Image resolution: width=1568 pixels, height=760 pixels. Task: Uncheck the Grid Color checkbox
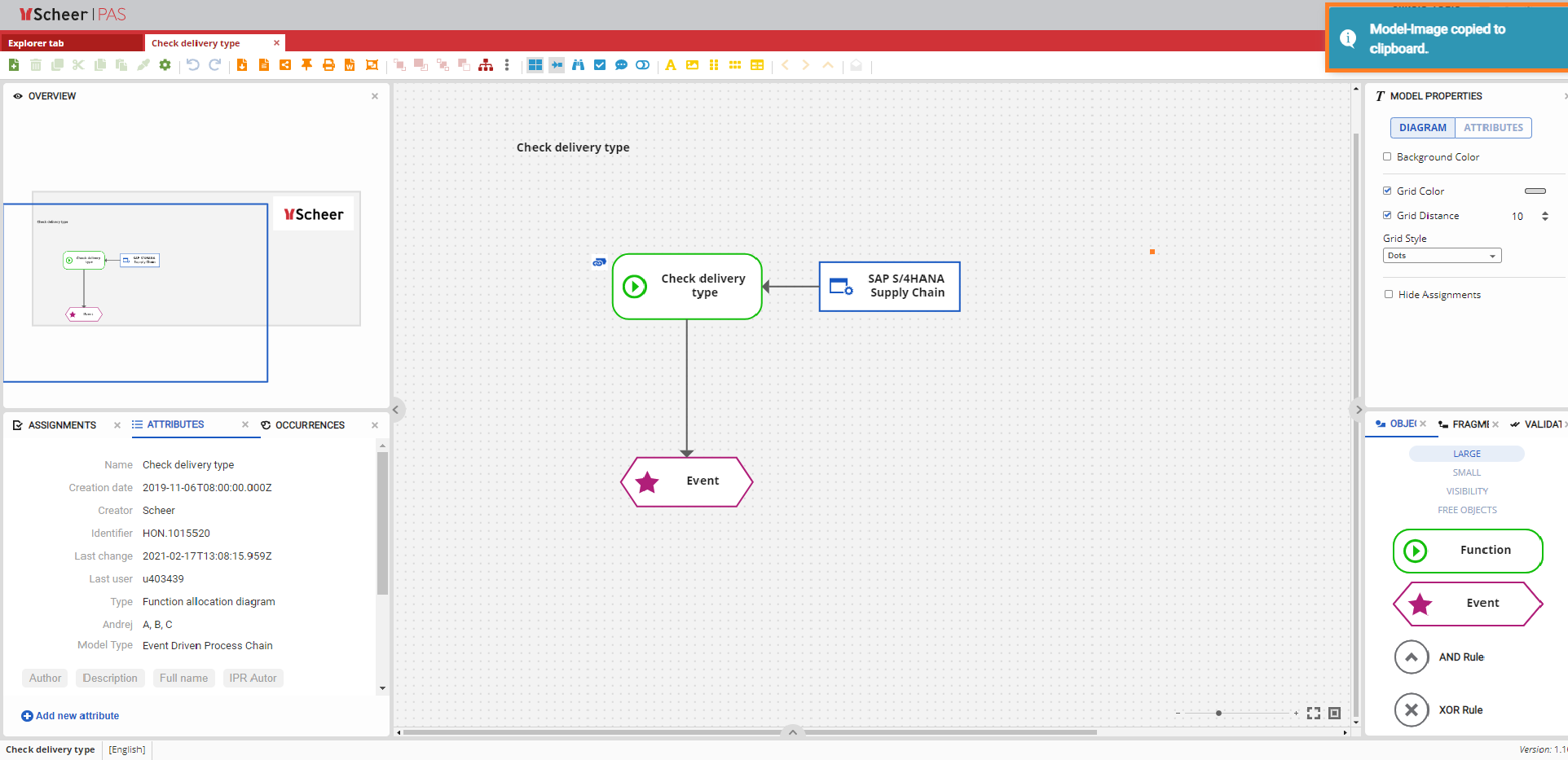[1387, 191]
